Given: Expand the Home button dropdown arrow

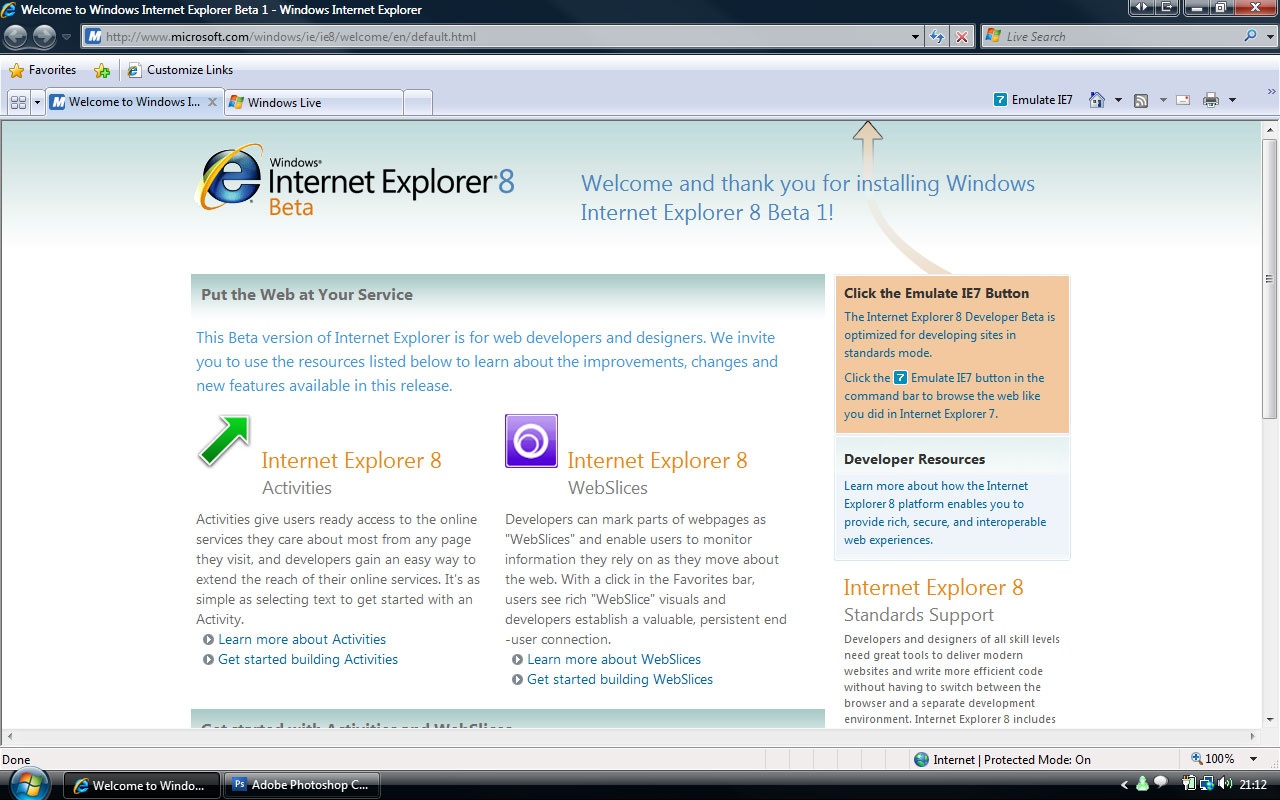Looking at the screenshot, I should tap(1118, 100).
